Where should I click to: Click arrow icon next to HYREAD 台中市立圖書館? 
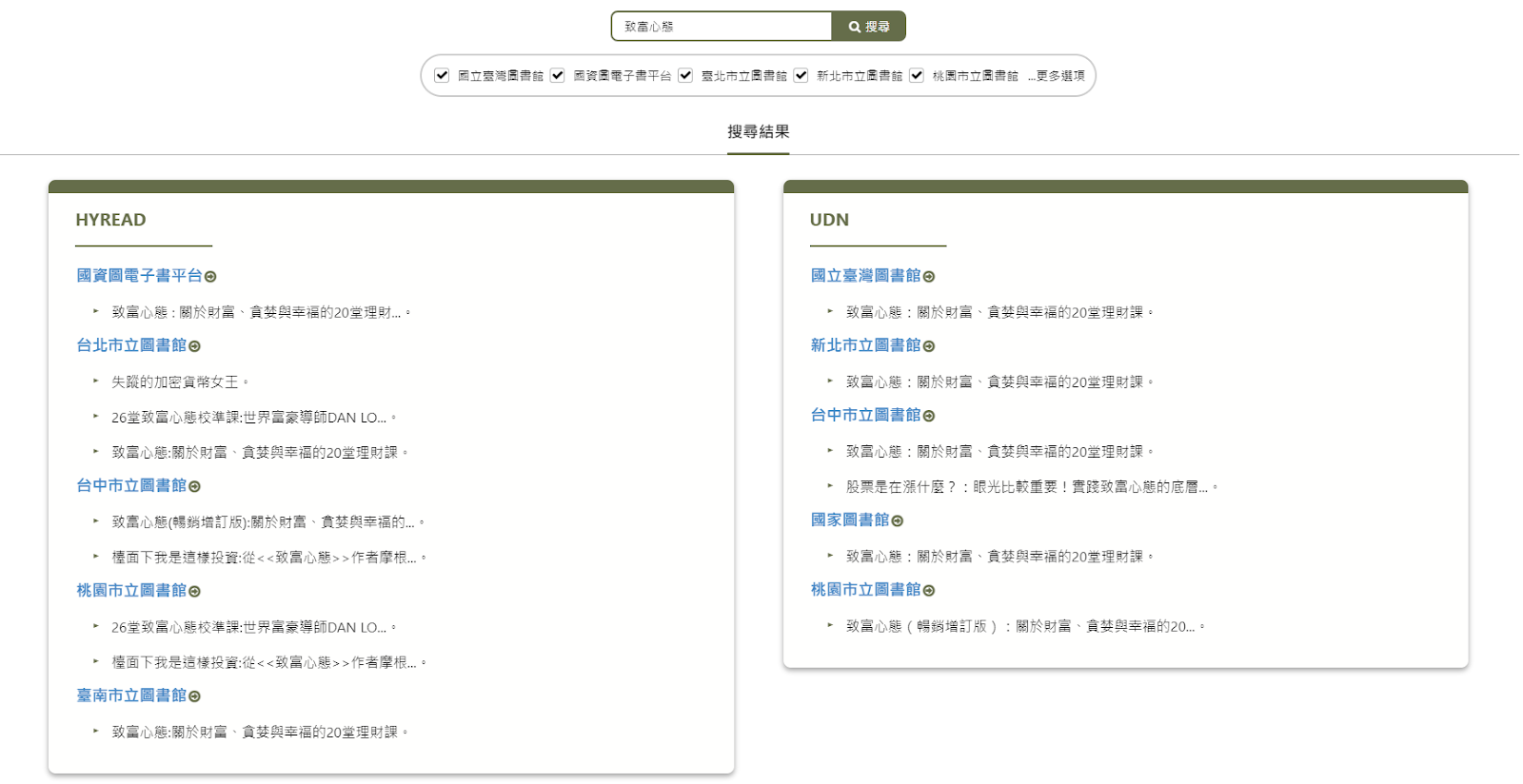194,486
